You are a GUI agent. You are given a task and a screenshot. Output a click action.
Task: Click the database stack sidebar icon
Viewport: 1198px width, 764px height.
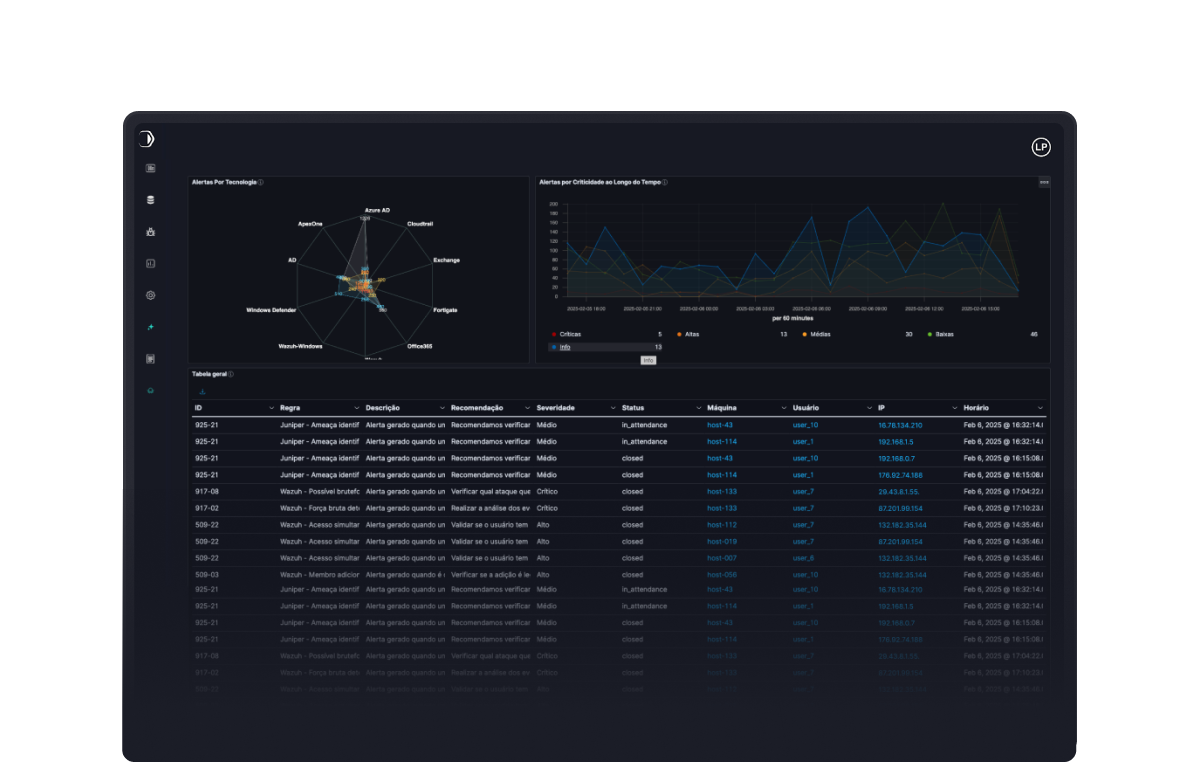click(x=151, y=200)
